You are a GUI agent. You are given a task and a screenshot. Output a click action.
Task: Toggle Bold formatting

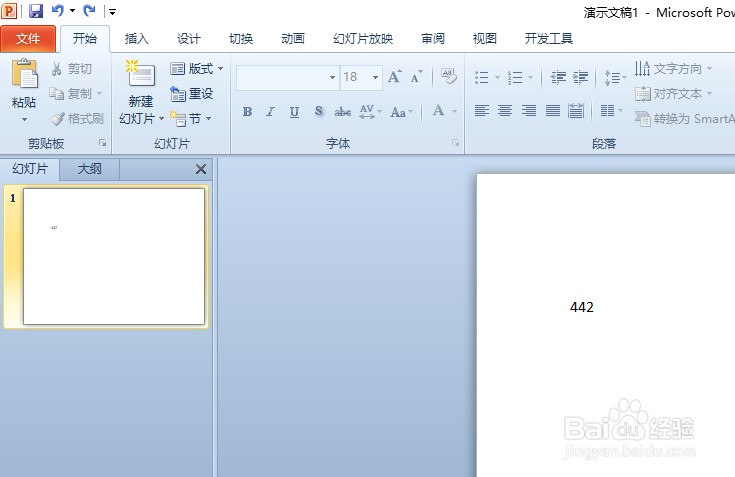click(247, 112)
